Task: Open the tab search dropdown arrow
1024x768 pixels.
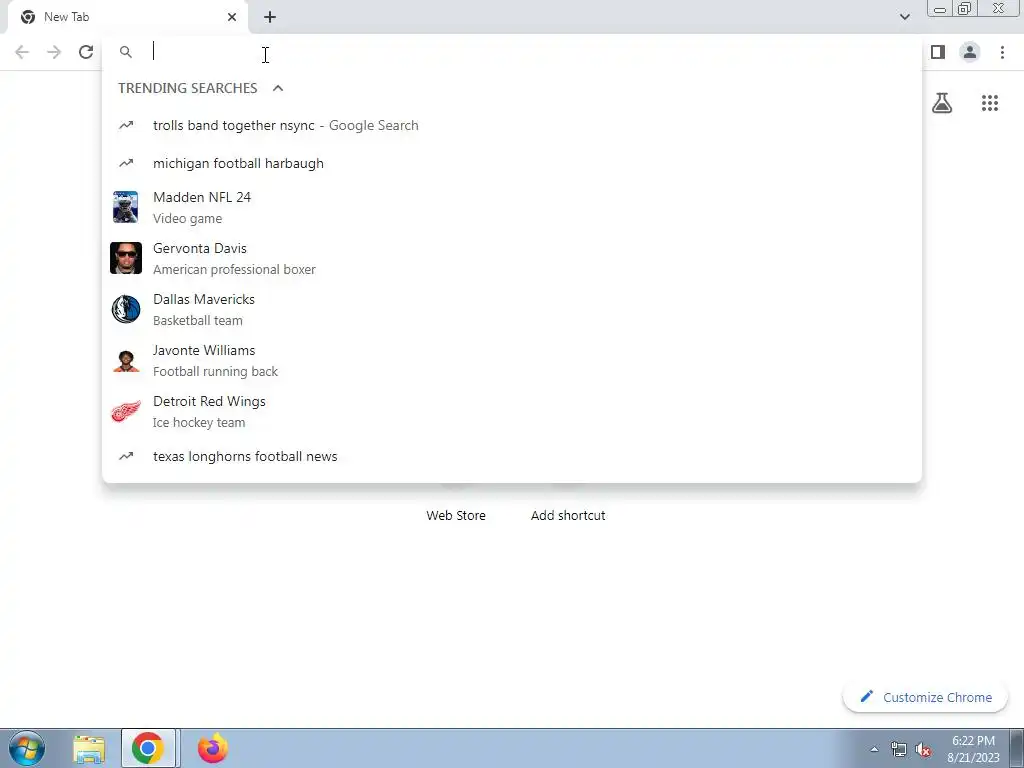Action: coord(904,17)
